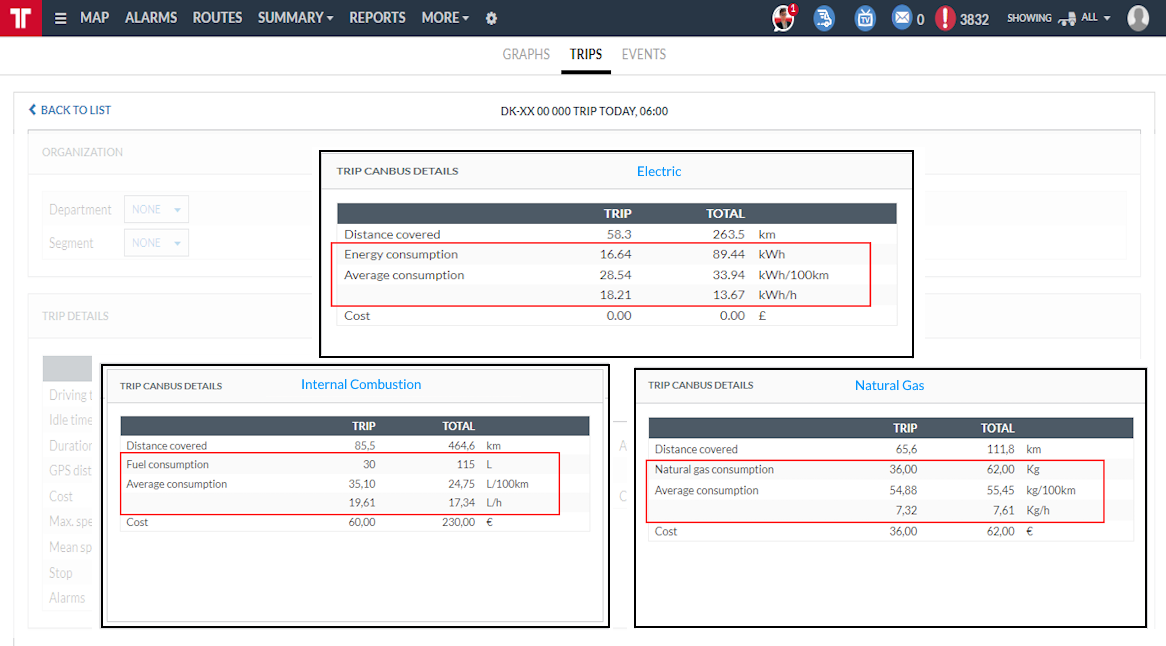Open the ROUTES page
Image resolution: width=1166 pixels, height=646 pixels.
click(x=217, y=18)
